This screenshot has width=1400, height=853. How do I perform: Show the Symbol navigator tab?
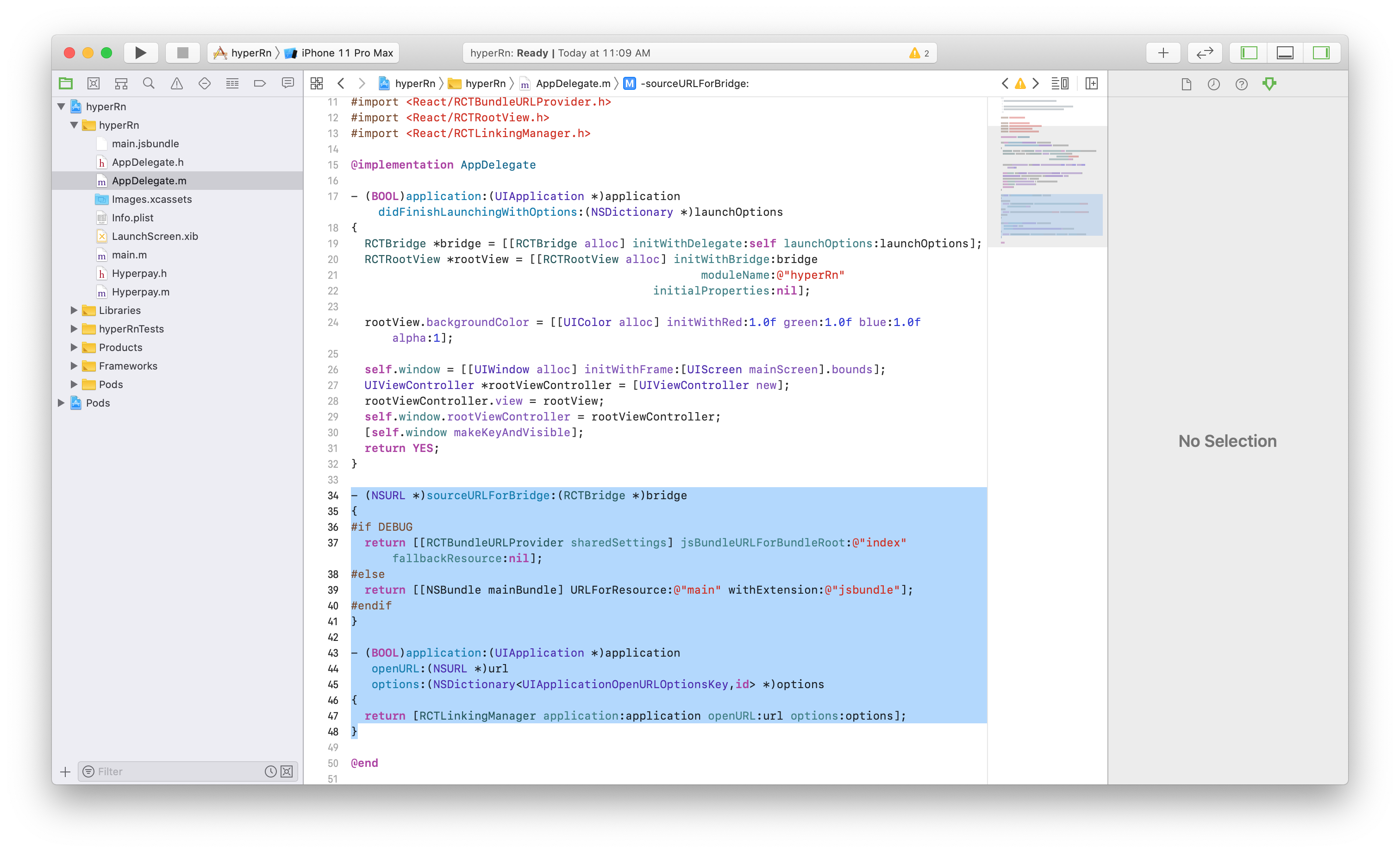point(121,83)
